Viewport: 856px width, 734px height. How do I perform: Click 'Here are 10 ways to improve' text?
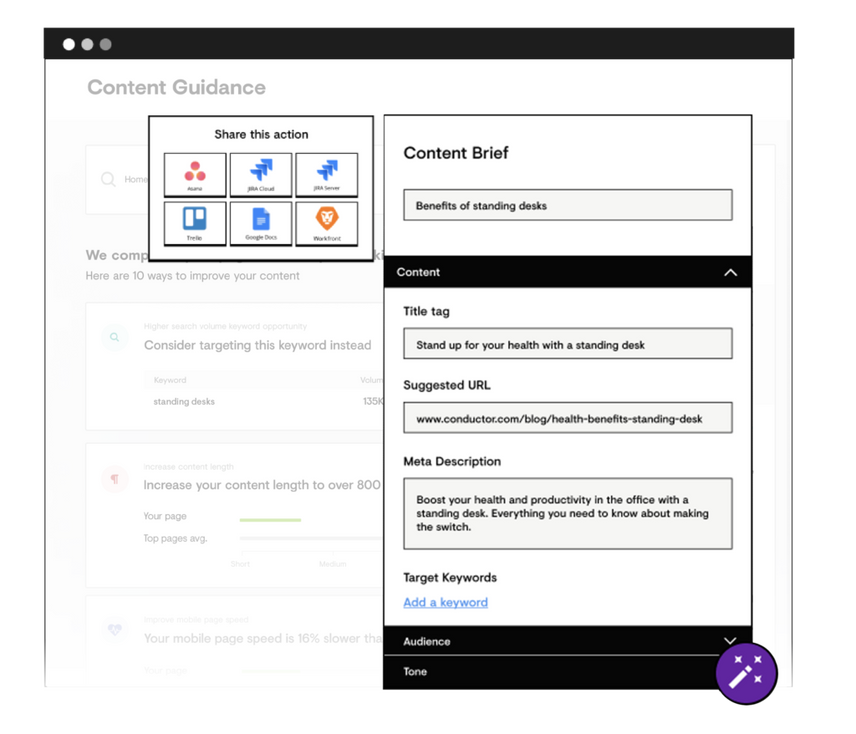(193, 276)
